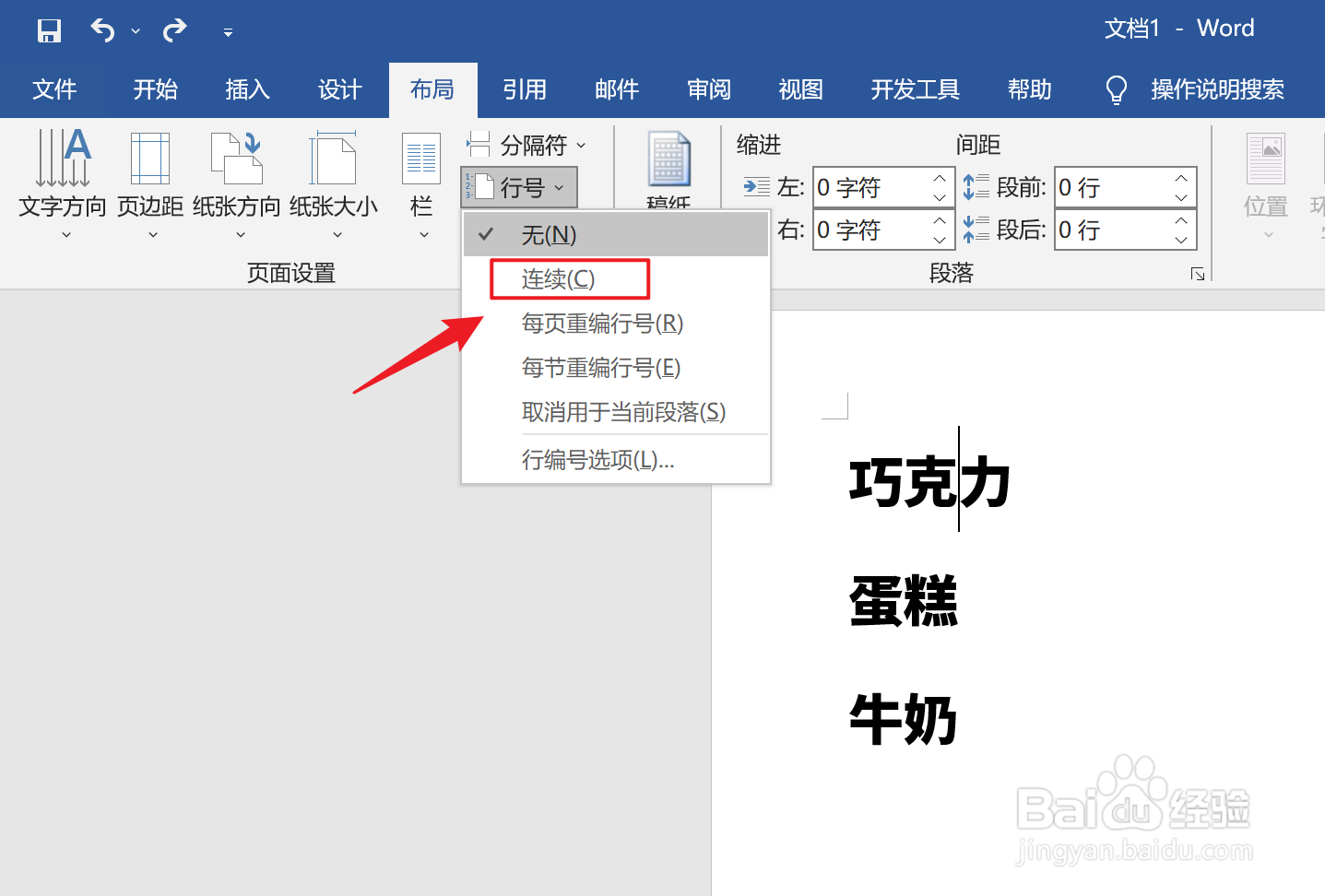The image size is (1325, 896).
Task: Click the text 巧克力 in document
Action: click(x=929, y=481)
